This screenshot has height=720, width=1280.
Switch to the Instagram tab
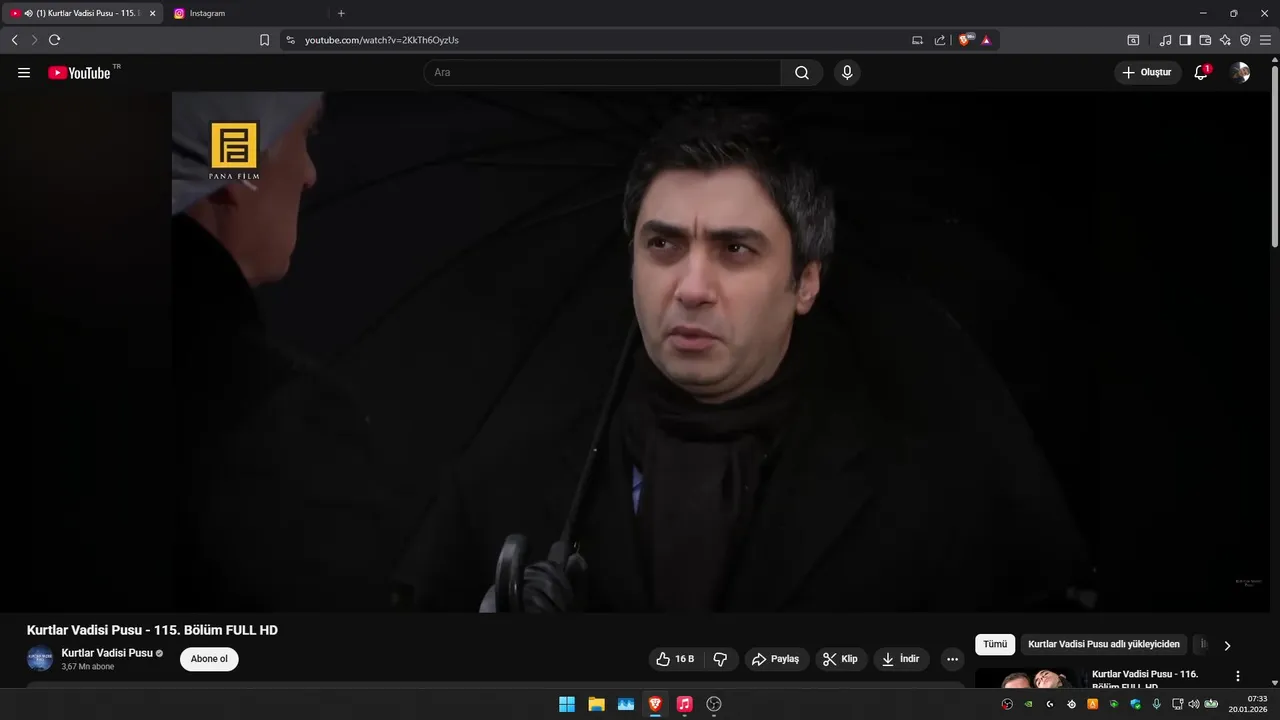(246, 13)
